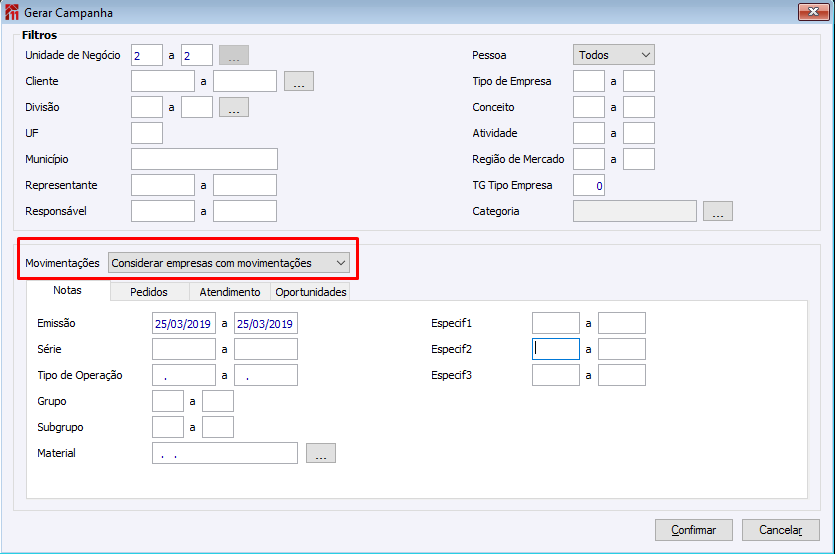Click the Representante start field

point(163,185)
